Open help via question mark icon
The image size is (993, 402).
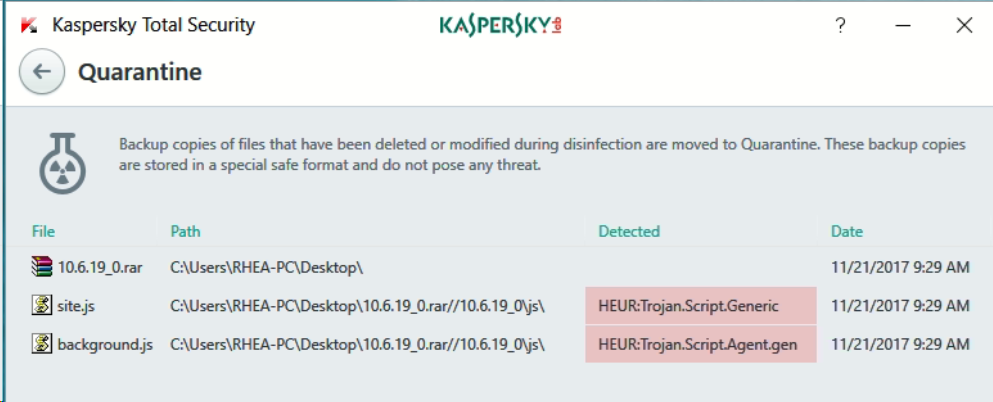[841, 26]
